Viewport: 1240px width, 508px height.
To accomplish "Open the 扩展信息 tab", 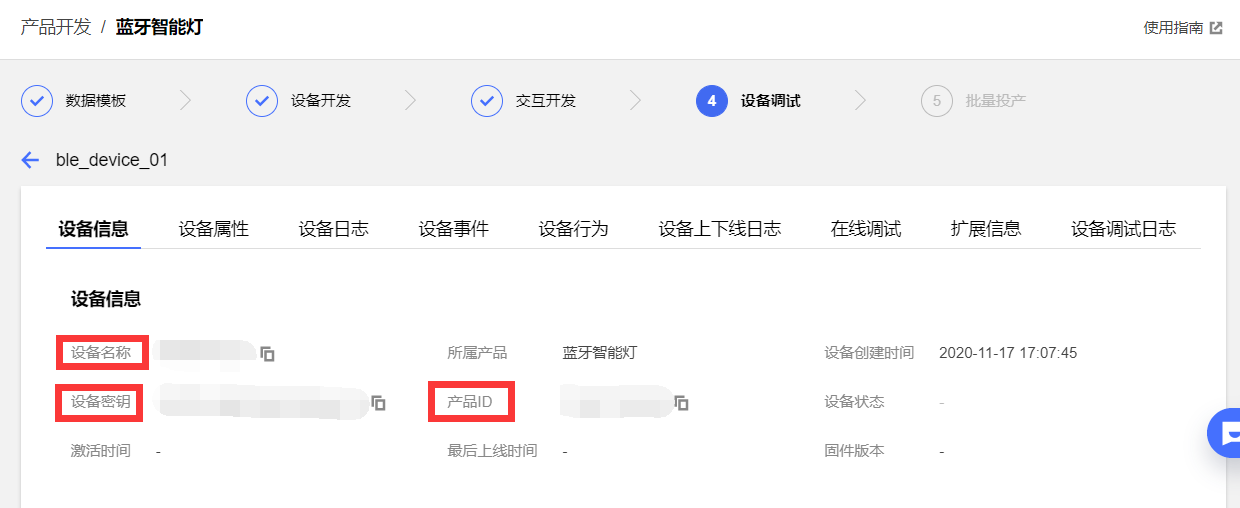I will (x=986, y=229).
